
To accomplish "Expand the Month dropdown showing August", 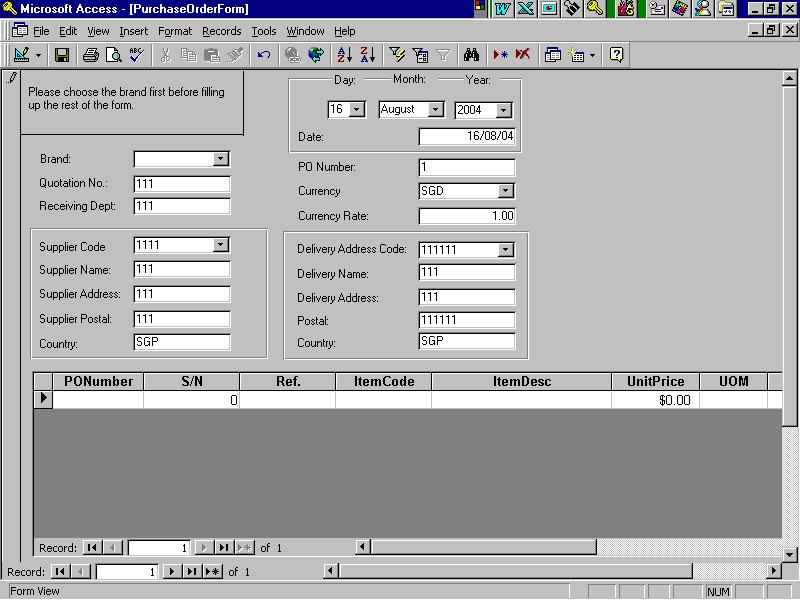I will (x=435, y=110).
